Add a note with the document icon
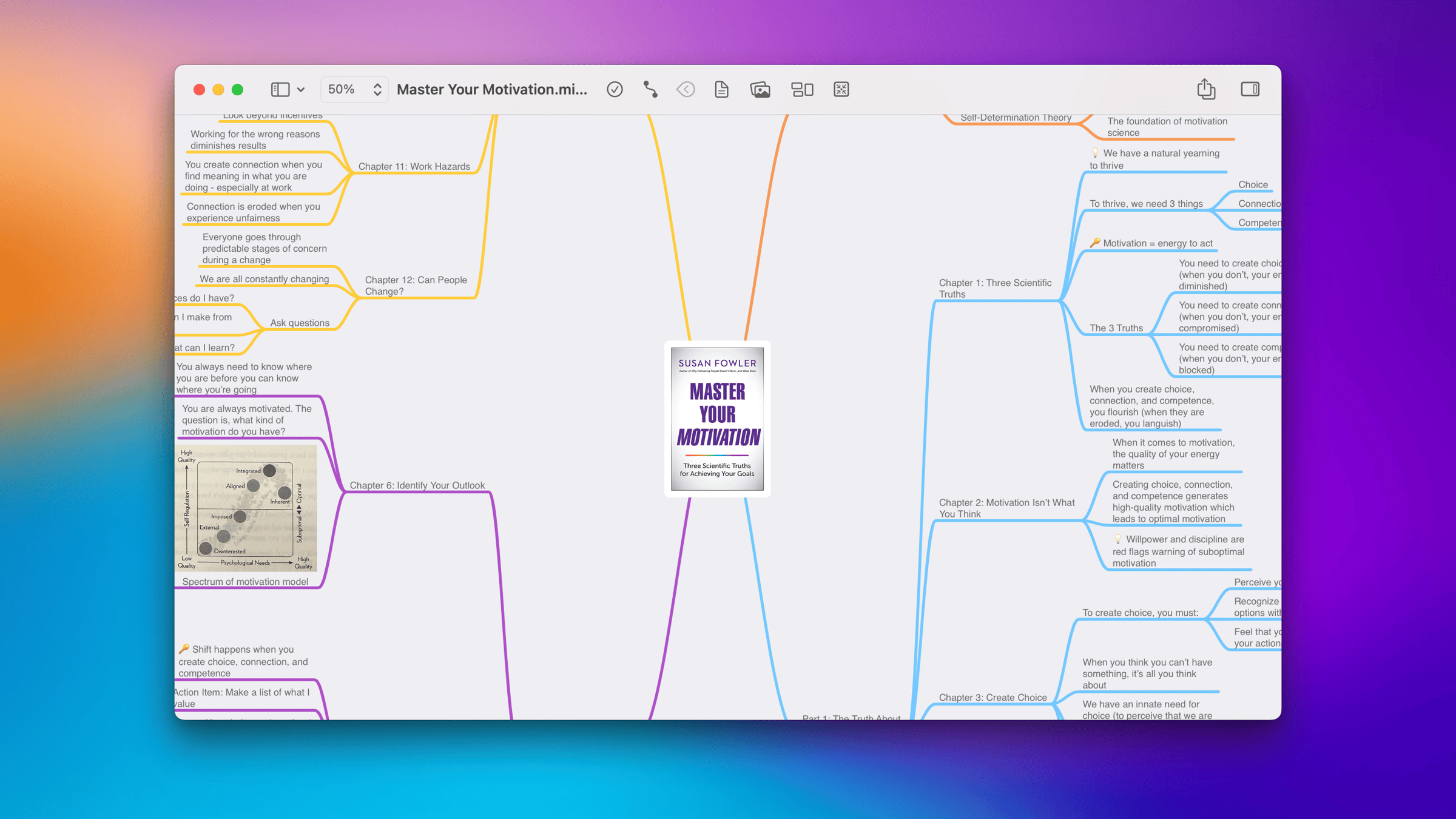 (721, 89)
